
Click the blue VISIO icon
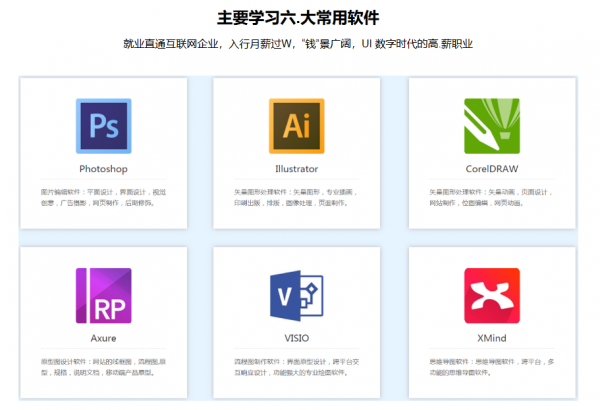297,295
